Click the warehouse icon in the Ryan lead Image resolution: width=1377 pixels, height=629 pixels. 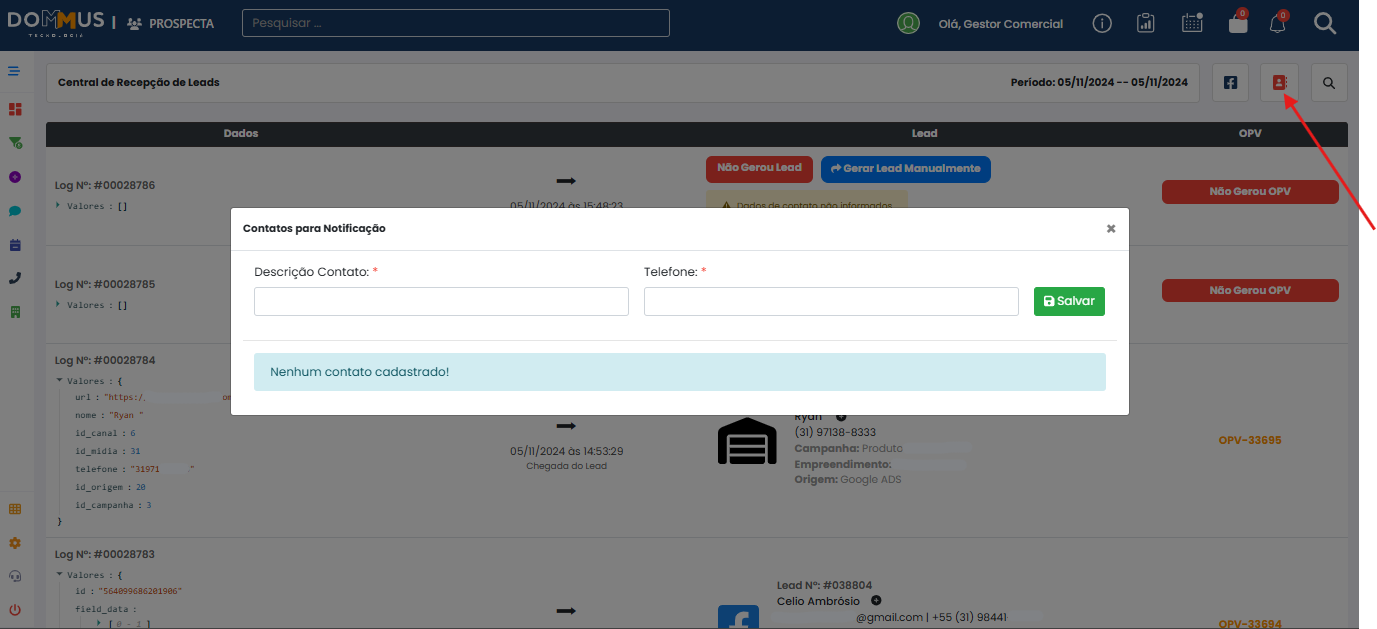pos(747,441)
